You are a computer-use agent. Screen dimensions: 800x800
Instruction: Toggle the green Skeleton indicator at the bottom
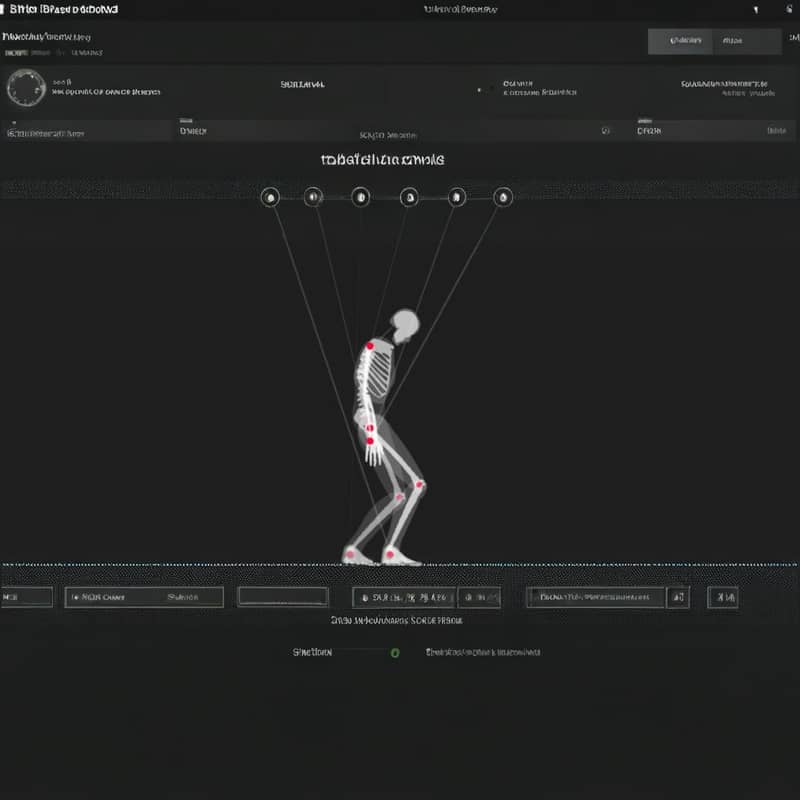pos(394,653)
